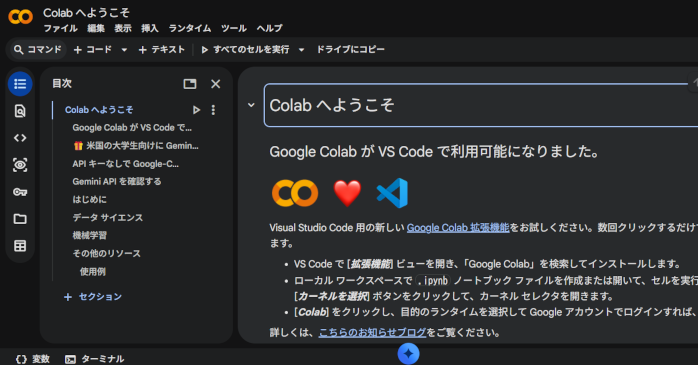
Task: Open the ファイル menu
Action: tap(61, 28)
